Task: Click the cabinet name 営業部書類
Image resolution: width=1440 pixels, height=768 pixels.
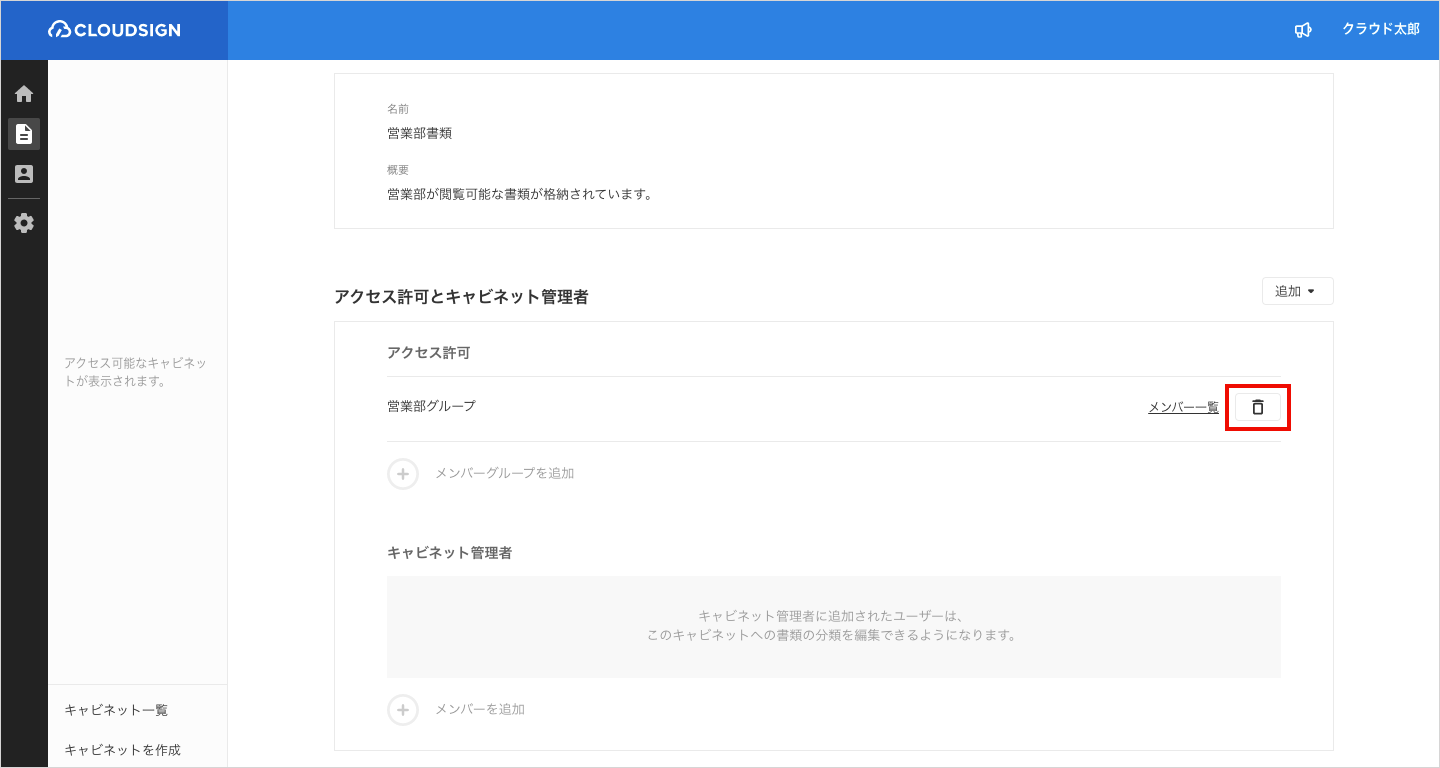Action: 419,133
